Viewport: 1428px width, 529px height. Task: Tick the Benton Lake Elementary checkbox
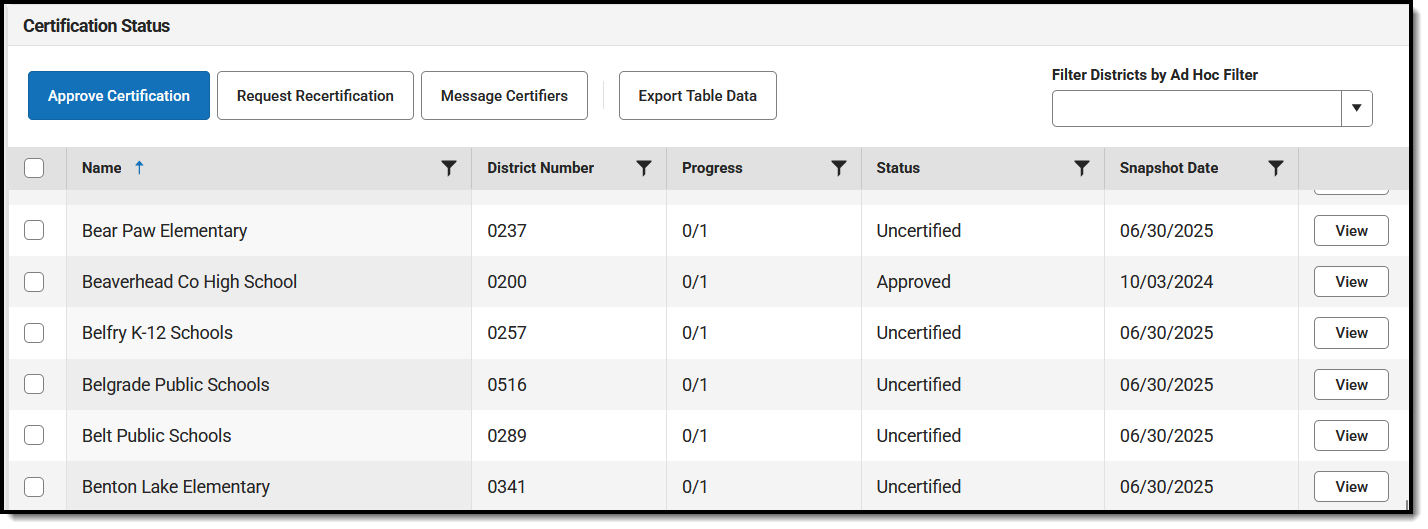(x=34, y=487)
